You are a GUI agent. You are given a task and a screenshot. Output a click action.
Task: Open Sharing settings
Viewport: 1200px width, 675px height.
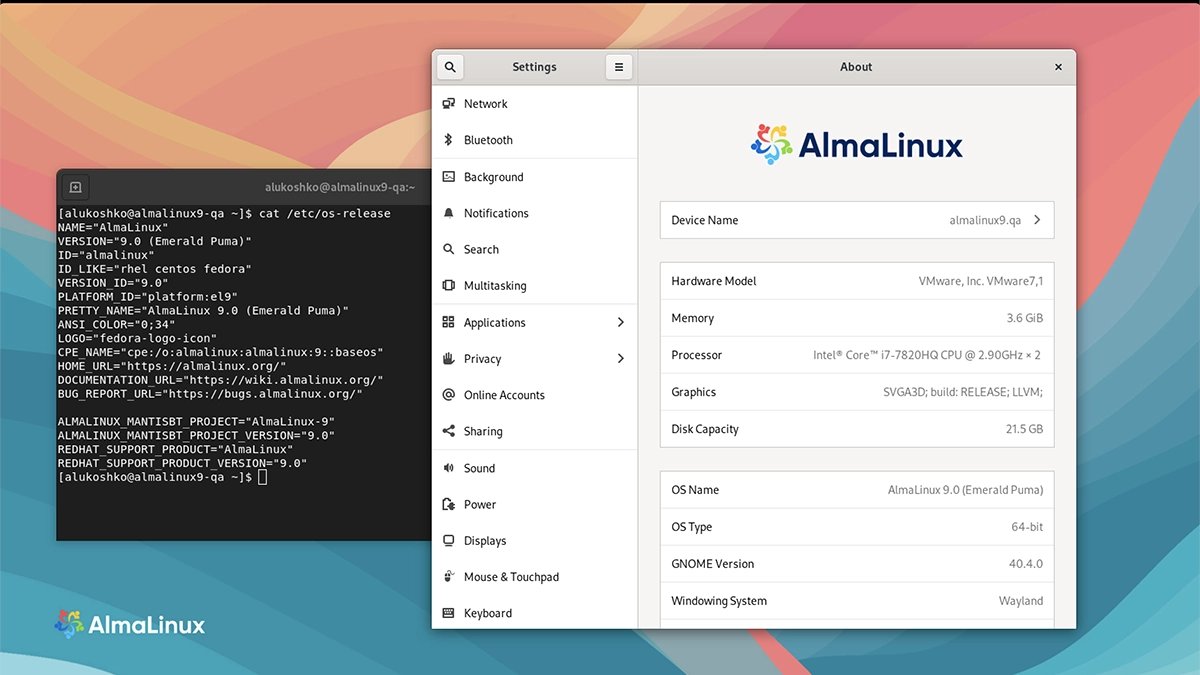pyautogui.click(x=486, y=431)
